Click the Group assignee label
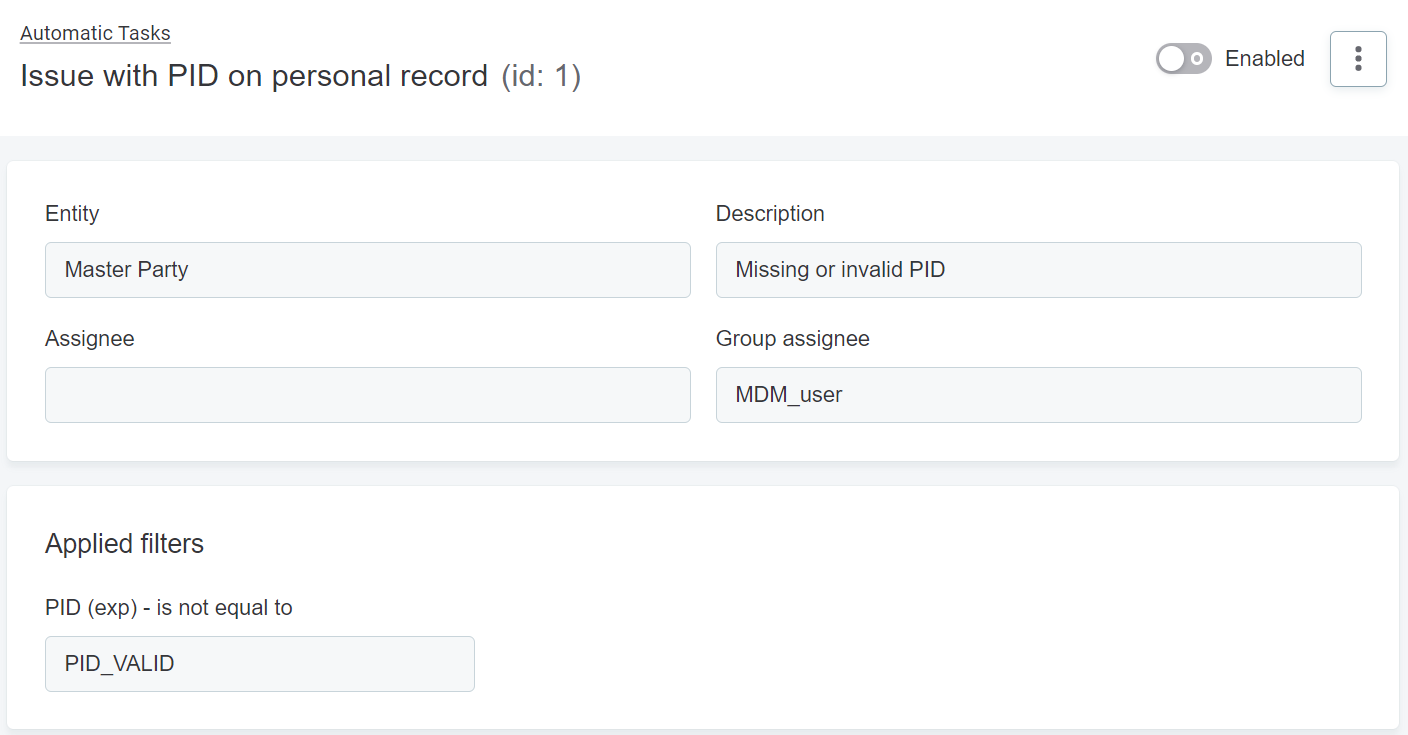The image size is (1408, 735). click(x=792, y=339)
